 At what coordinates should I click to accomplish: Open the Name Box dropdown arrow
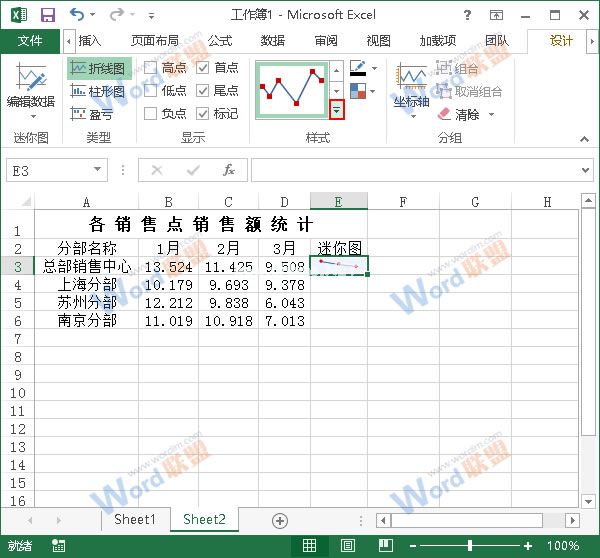97,171
